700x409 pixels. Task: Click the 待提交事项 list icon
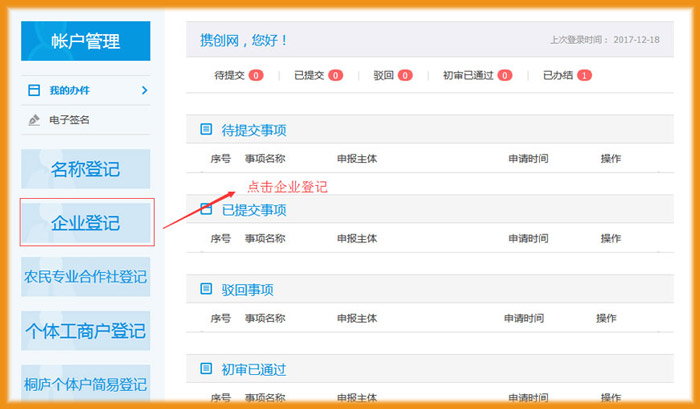(x=206, y=129)
